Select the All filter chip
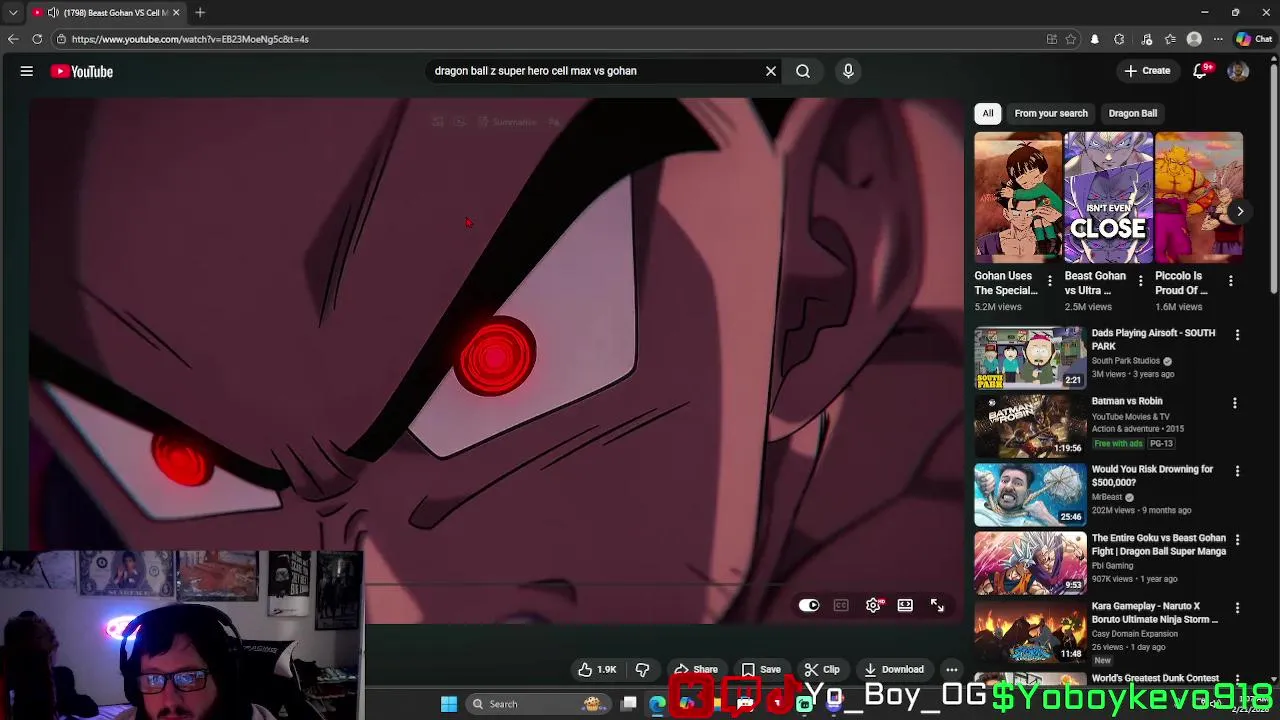This screenshot has height=720, width=1280. [988, 113]
